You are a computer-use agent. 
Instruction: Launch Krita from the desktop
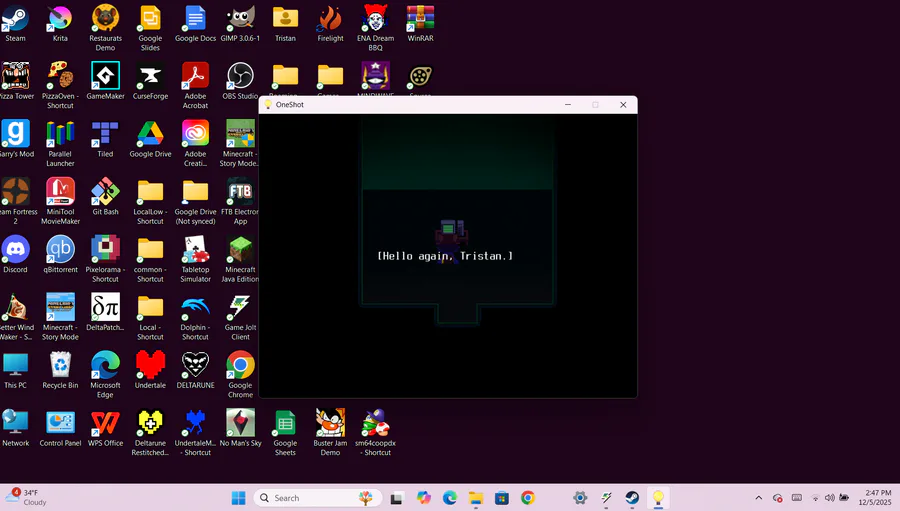(60, 24)
